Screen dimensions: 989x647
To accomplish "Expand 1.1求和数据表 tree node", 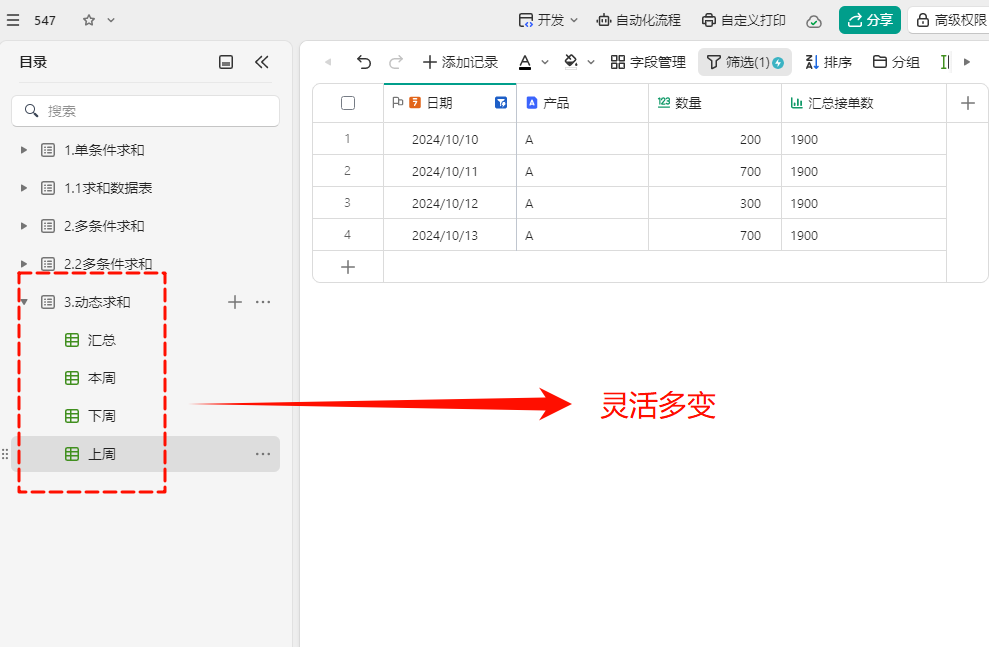I will click(x=23, y=188).
